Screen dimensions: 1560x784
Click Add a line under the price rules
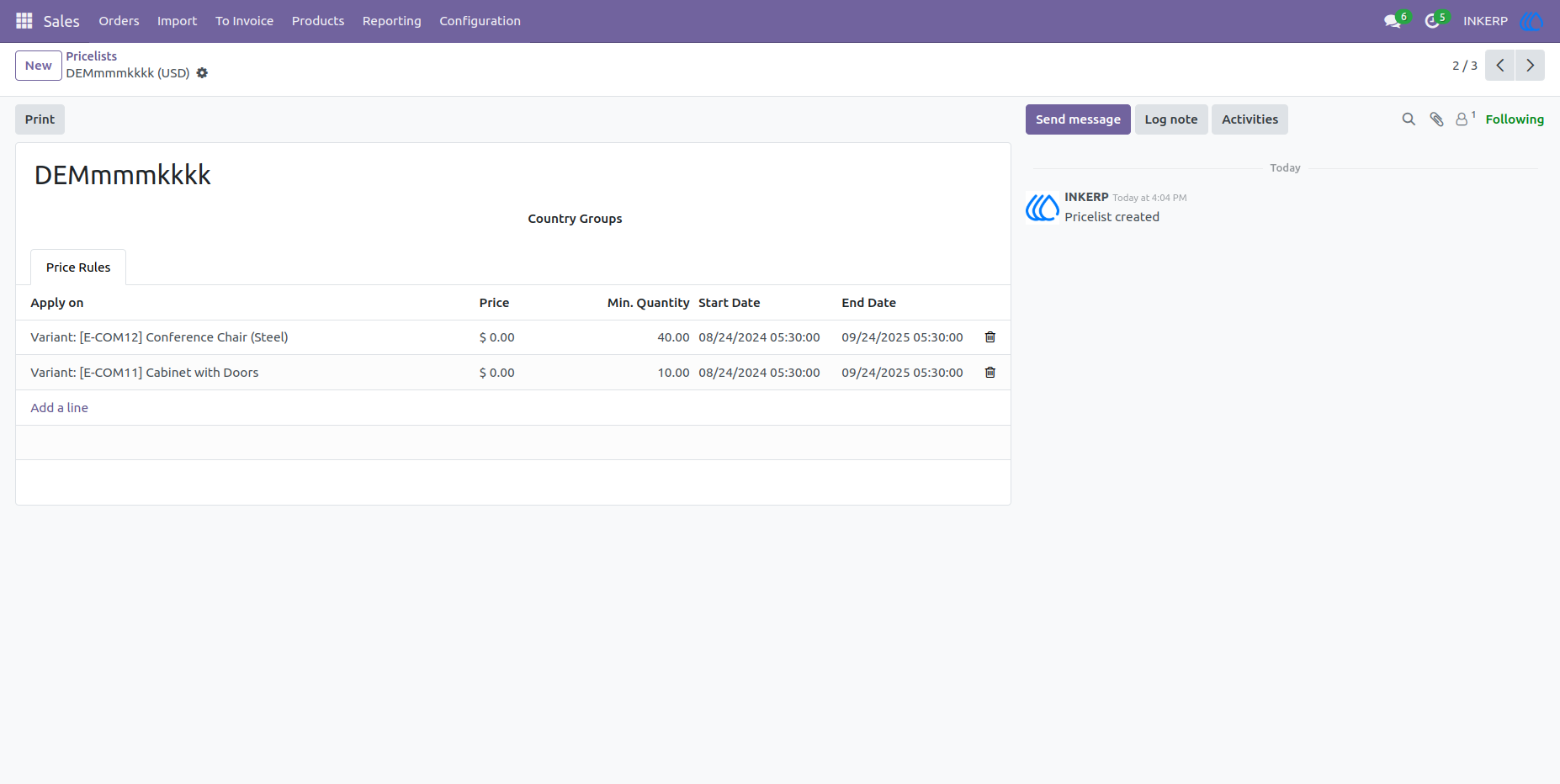[x=59, y=408]
